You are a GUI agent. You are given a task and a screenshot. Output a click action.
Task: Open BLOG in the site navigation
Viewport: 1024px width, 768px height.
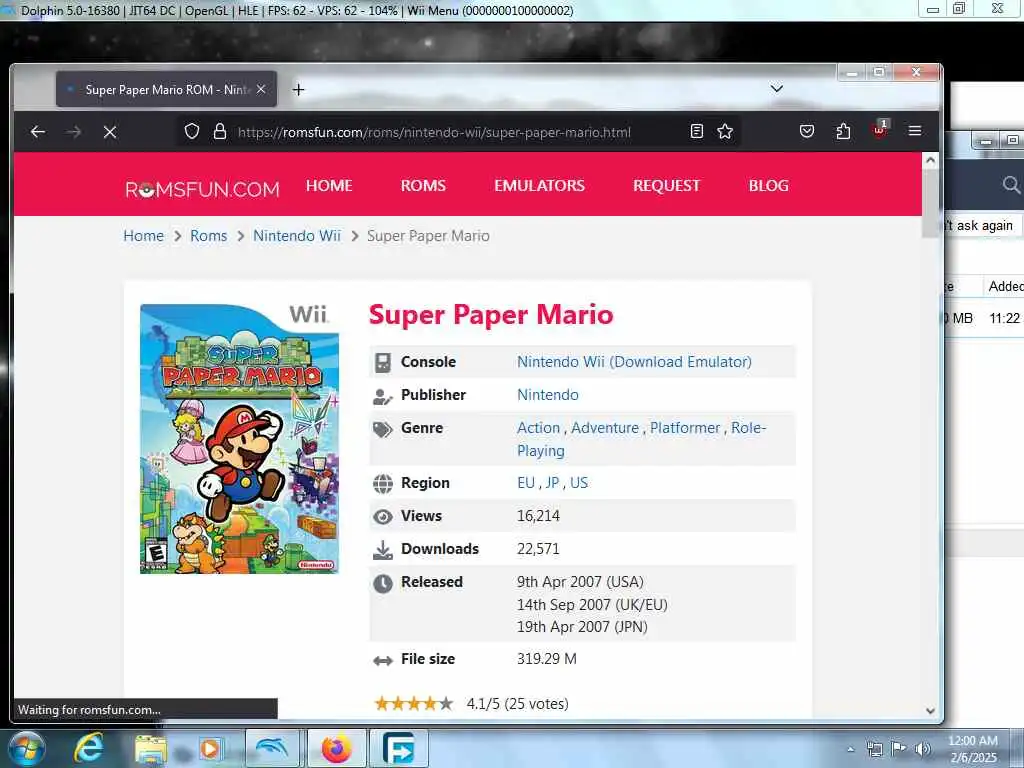point(769,185)
